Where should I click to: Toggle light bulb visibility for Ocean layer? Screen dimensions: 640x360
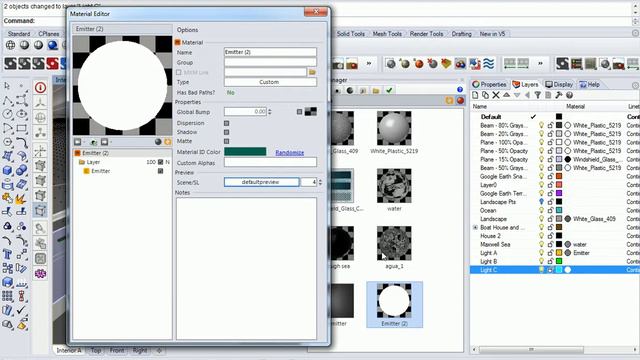coord(541,210)
